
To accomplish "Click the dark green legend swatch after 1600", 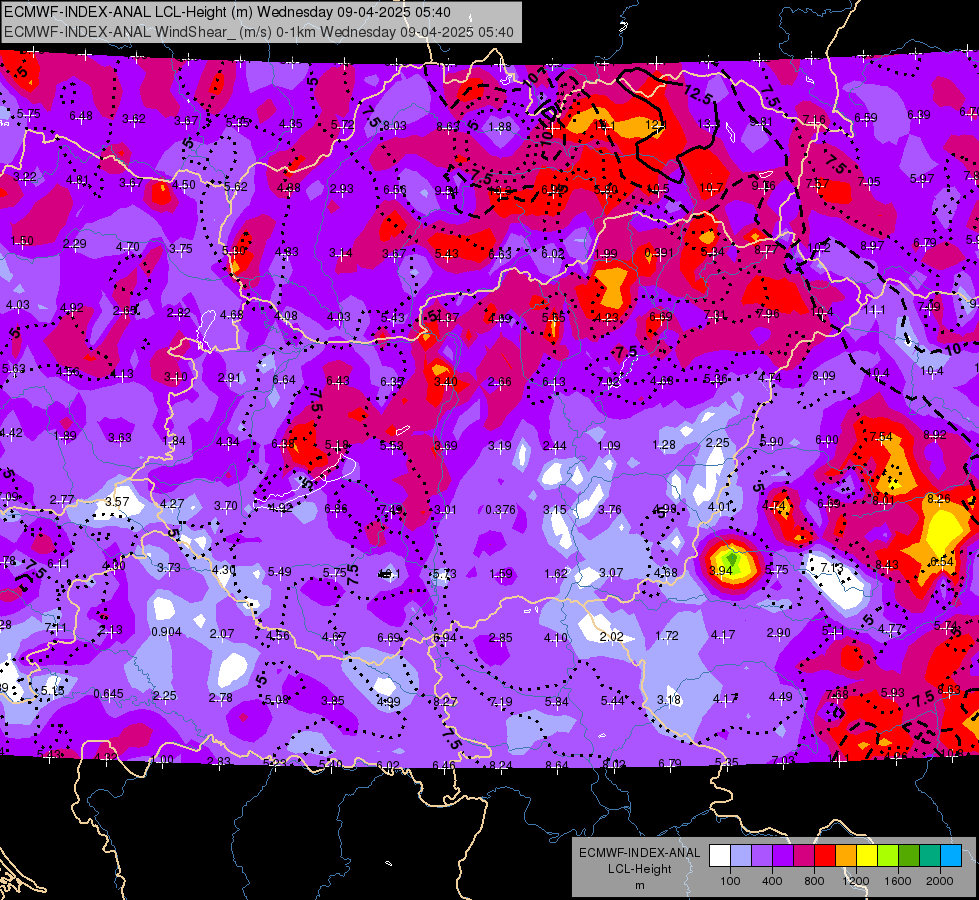I will pos(909,856).
